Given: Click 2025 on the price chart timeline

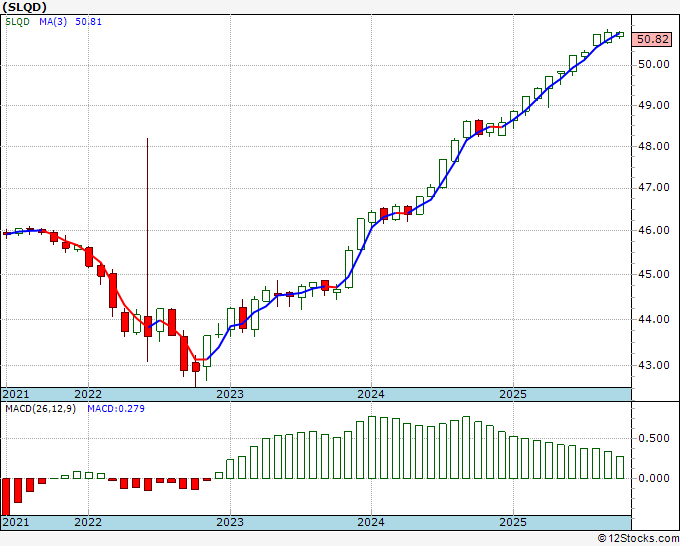Looking at the screenshot, I should coord(513,394).
